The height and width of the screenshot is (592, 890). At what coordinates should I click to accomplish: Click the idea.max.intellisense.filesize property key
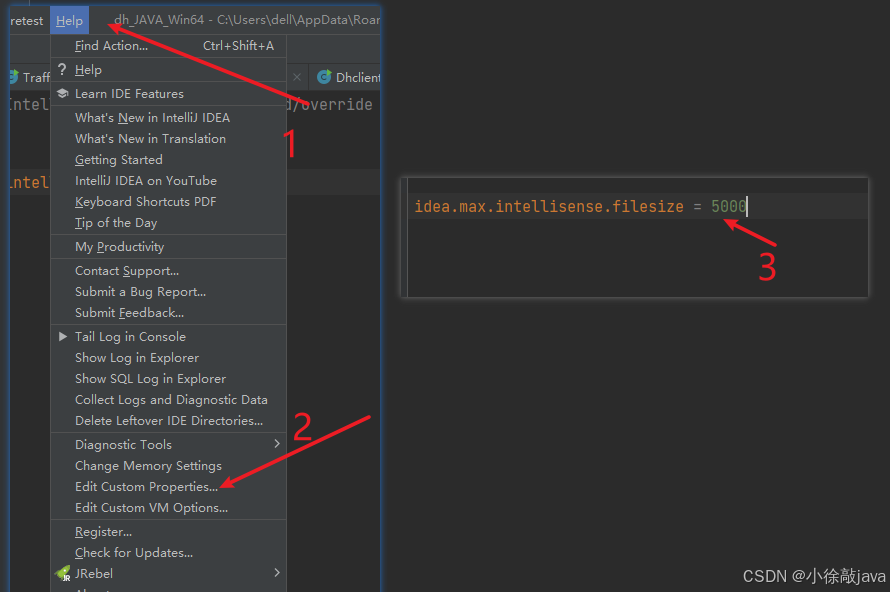click(549, 207)
